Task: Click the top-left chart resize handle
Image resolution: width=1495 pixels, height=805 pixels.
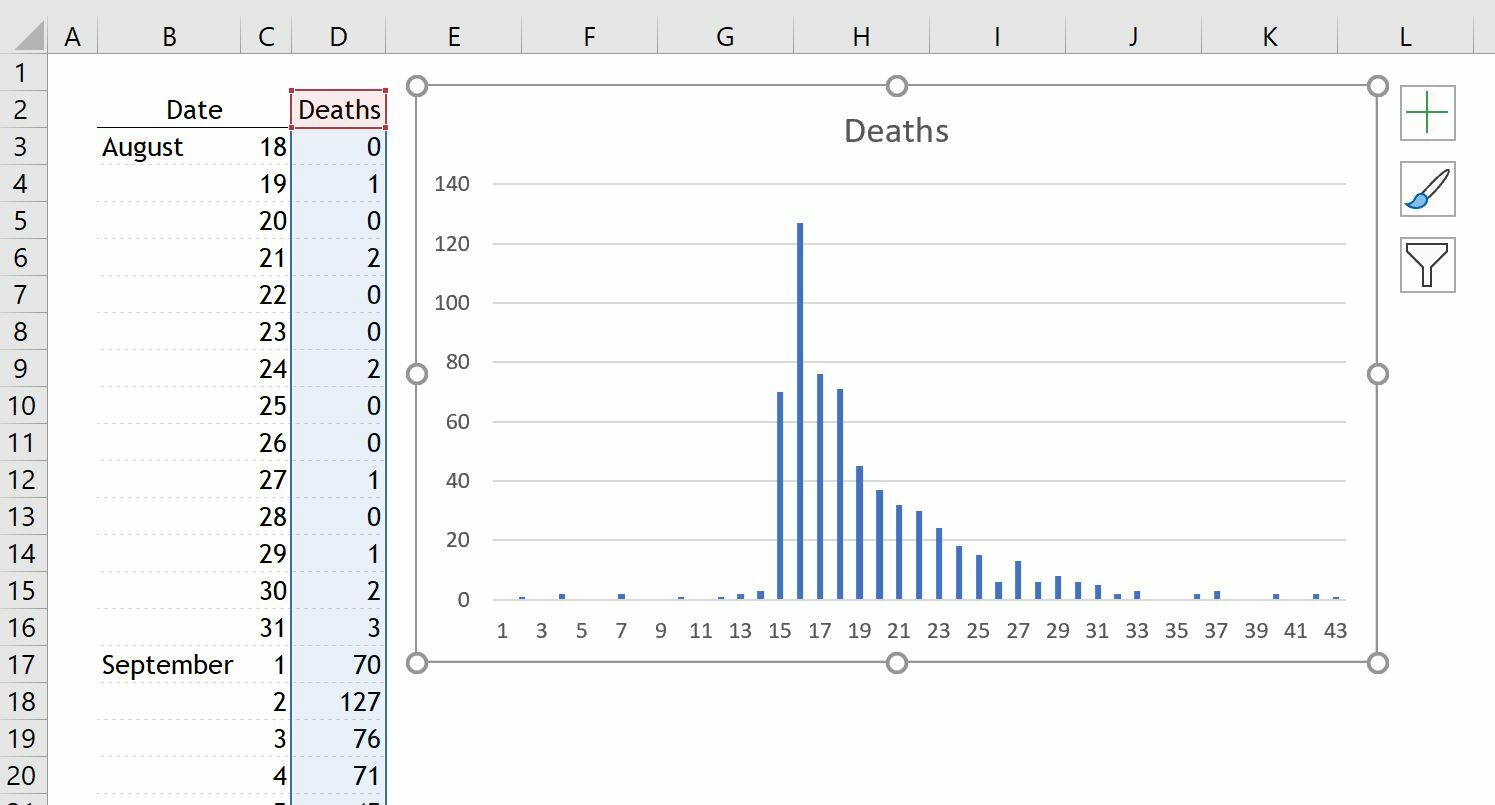Action: click(x=418, y=86)
